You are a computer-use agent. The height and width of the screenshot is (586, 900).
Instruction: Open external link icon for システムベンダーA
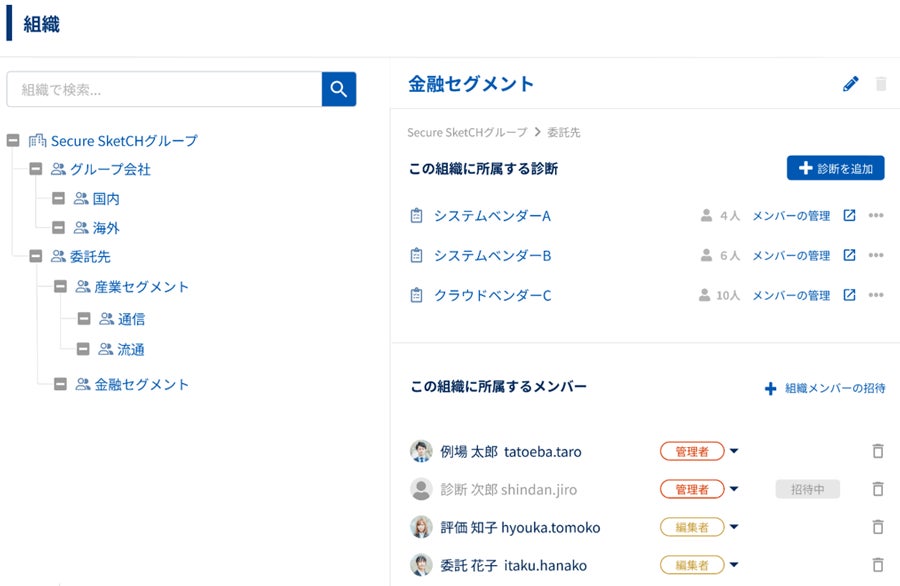tap(849, 215)
